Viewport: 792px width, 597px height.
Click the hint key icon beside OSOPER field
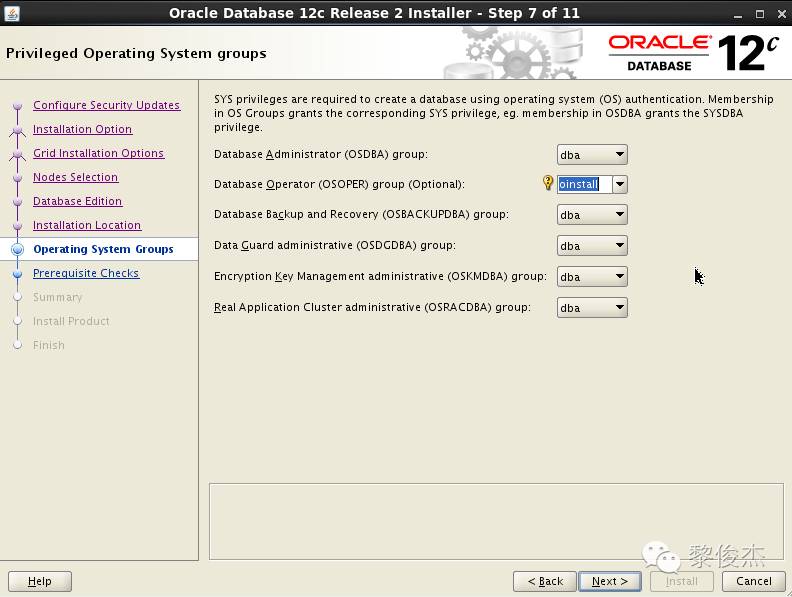tap(548, 182)
